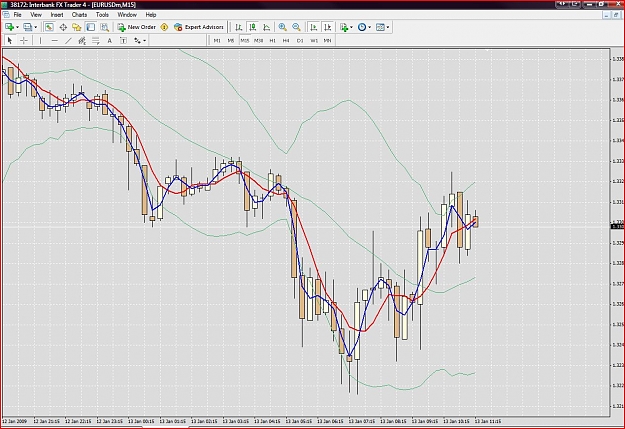Click the New Chart icon
625x429 pixels.
tap(9, 27)
